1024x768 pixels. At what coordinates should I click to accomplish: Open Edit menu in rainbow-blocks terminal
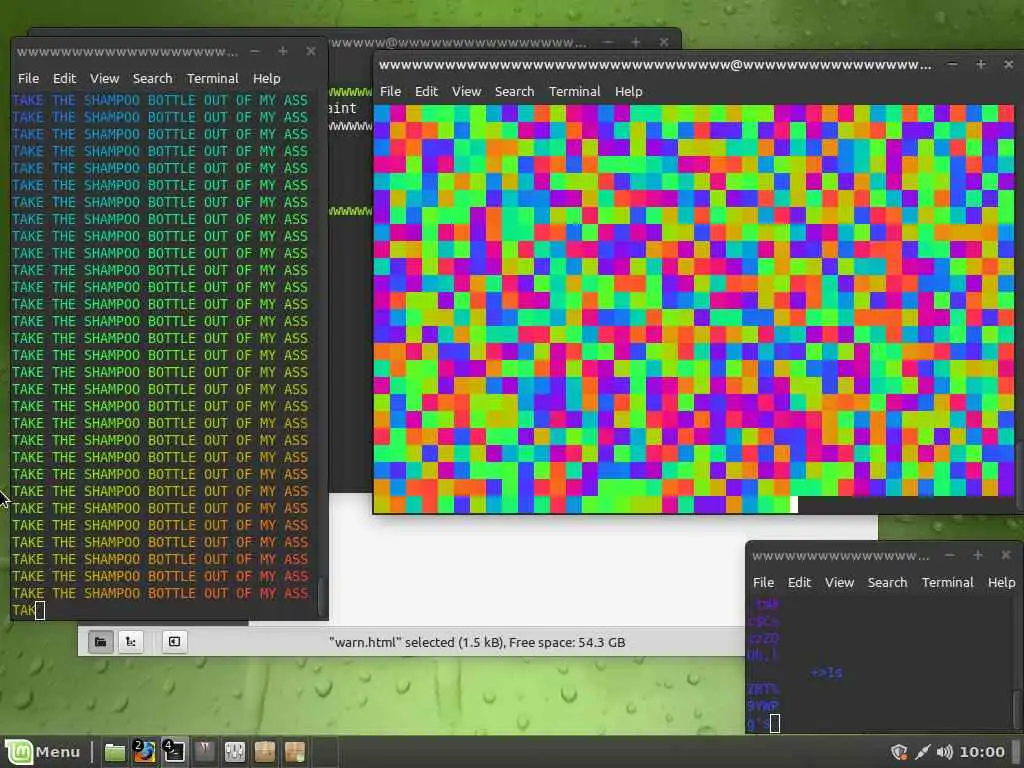pyautogui.click(x=426, y=91)
